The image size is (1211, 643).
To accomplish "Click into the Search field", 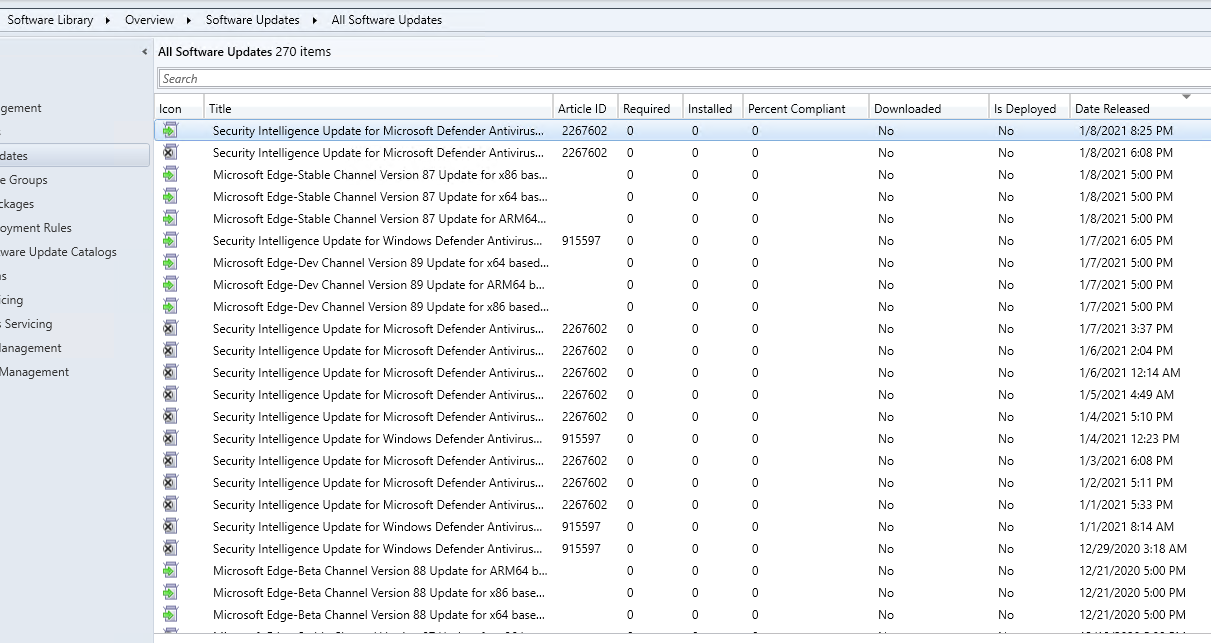I will pyautogui.click(x=684, y=78).
